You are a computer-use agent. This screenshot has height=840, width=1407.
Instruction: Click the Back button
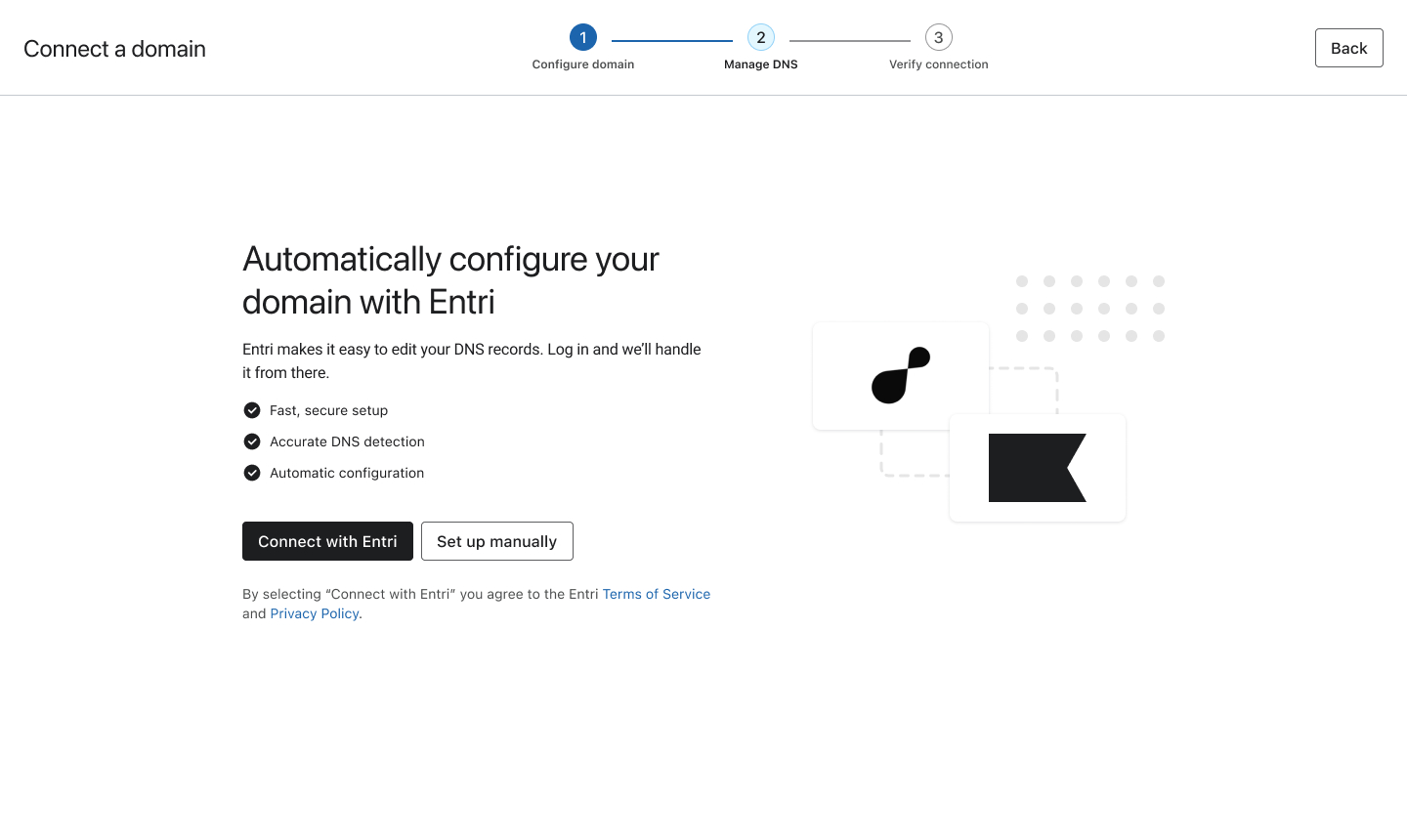pos(1348,48)
